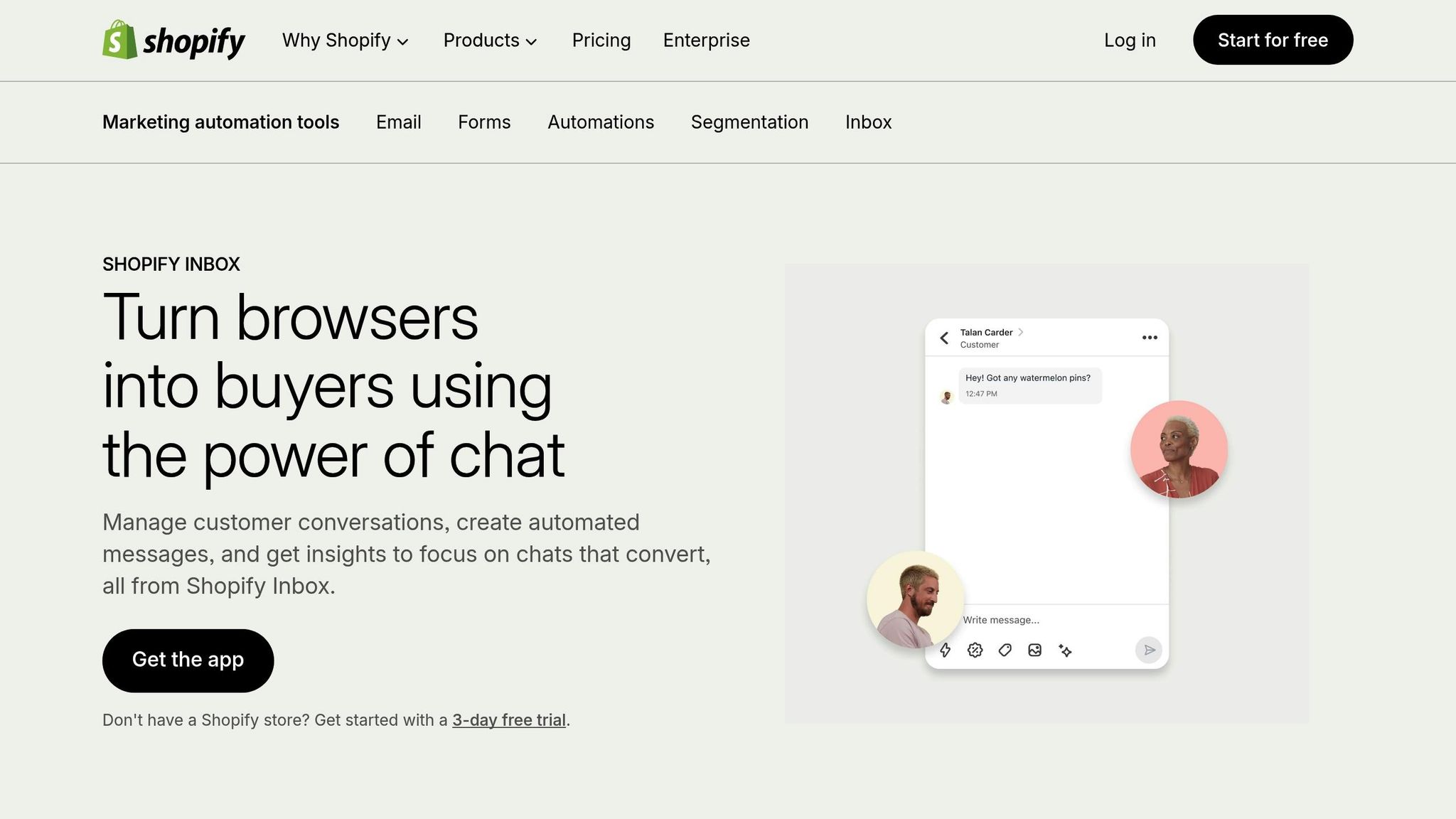
Task: Expand the Why Shopify dropdown
Action: [346, 41]
